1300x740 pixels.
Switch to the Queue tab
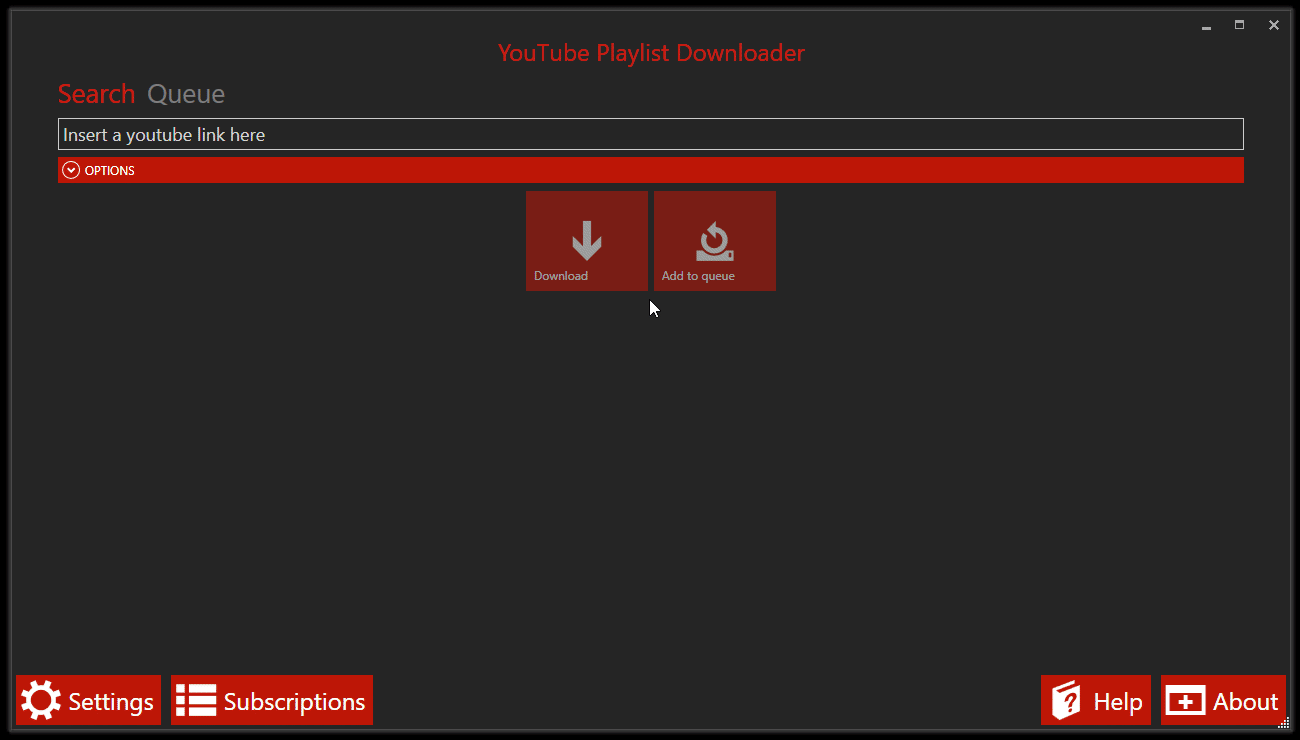point(186,93)
